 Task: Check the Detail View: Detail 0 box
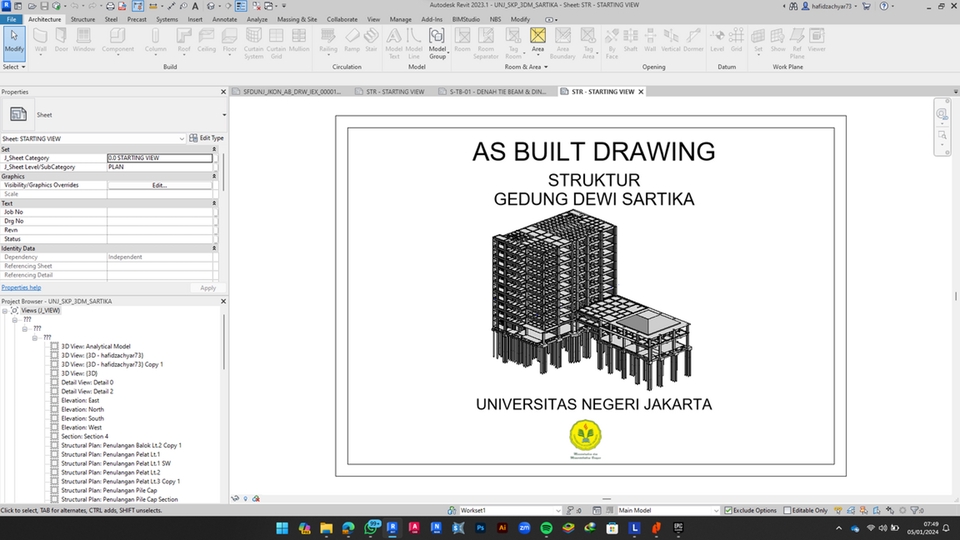click(x=54, y=382)
